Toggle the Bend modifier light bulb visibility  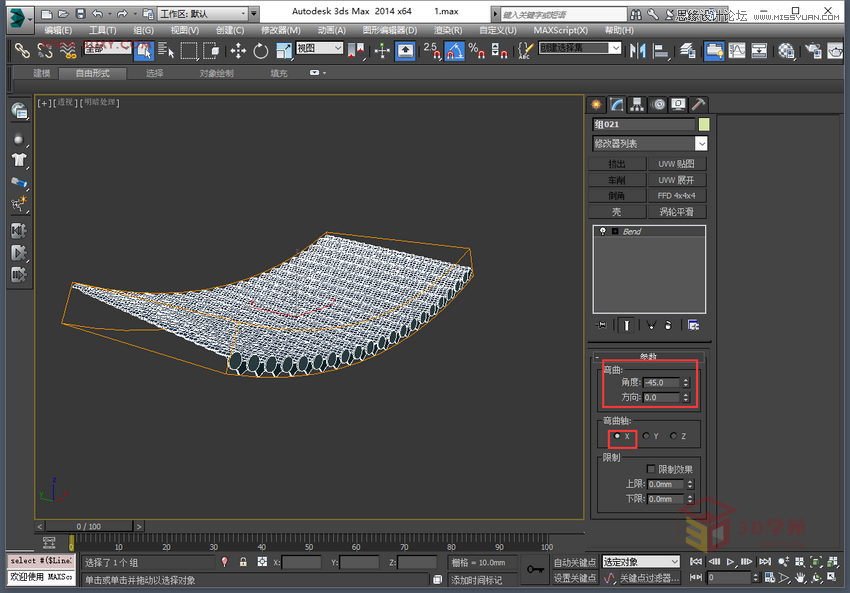pos(603,230)
